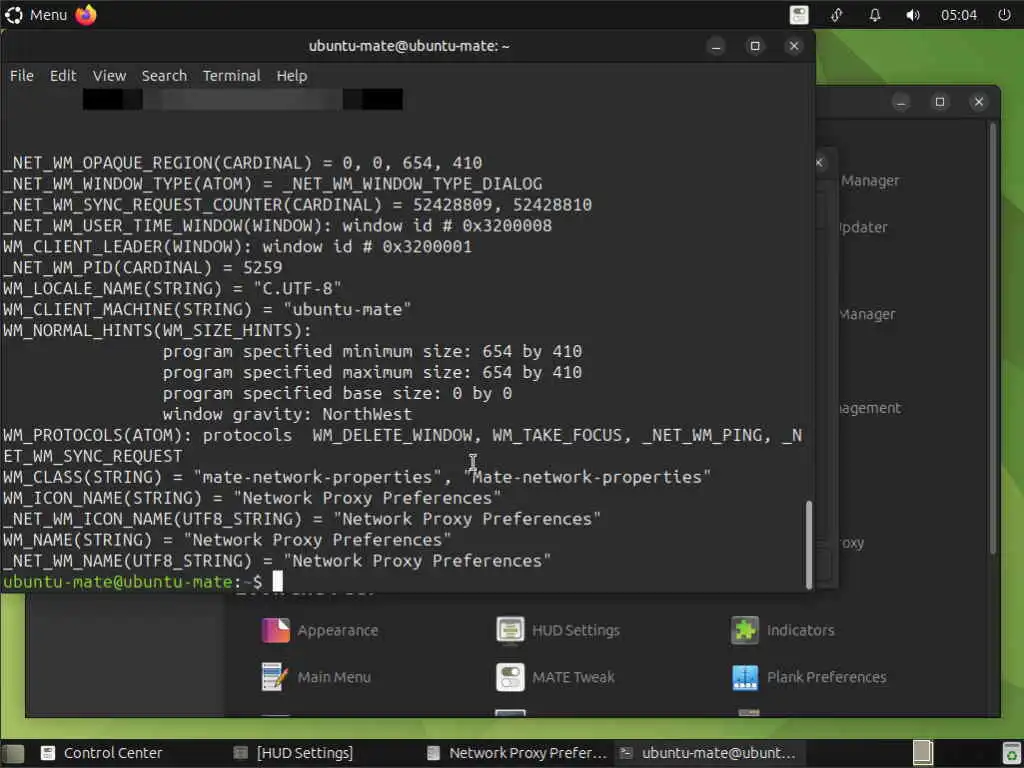Close the Control Center window

pyautogui.click(x=978, y=102)
